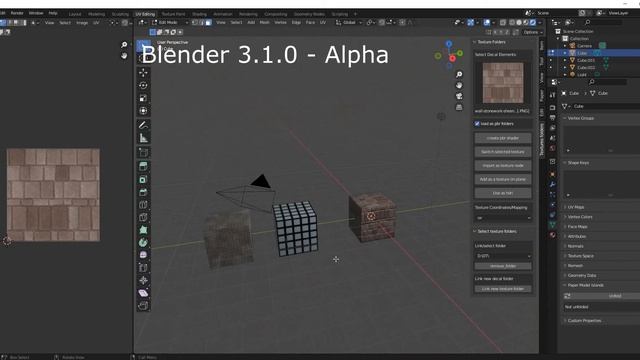The width and height of the screenshot is (640, 360).
Task: Switch to Shading workspace tab
Action: coord(200,14)
